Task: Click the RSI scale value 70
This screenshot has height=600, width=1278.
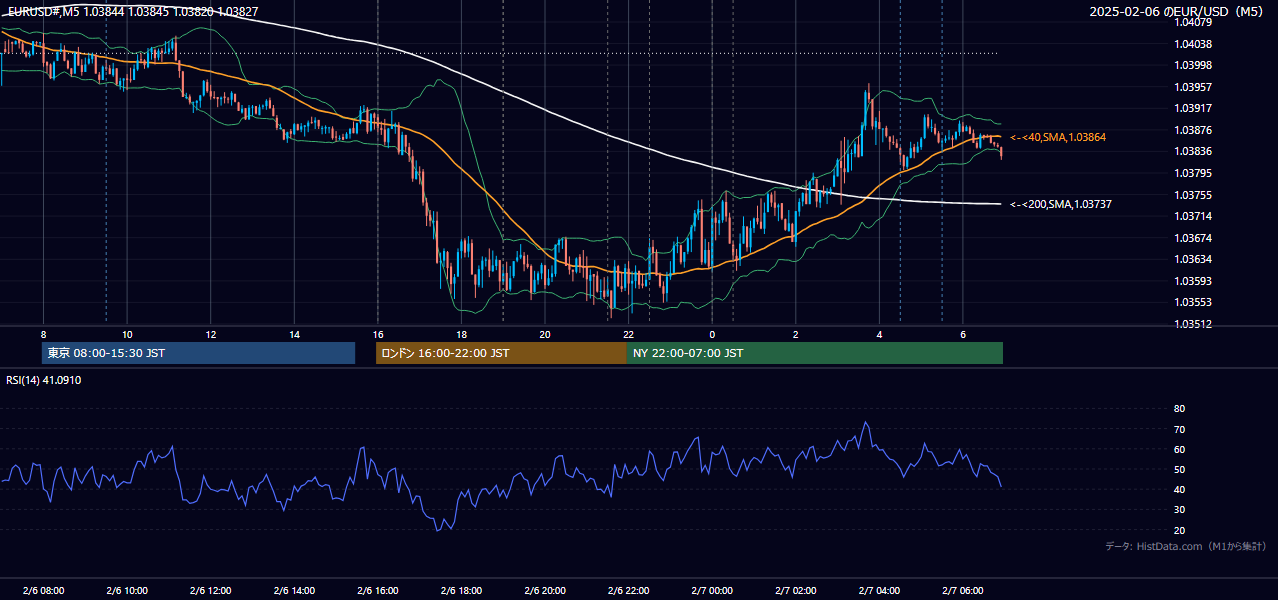Action: tap(1180, 429)
